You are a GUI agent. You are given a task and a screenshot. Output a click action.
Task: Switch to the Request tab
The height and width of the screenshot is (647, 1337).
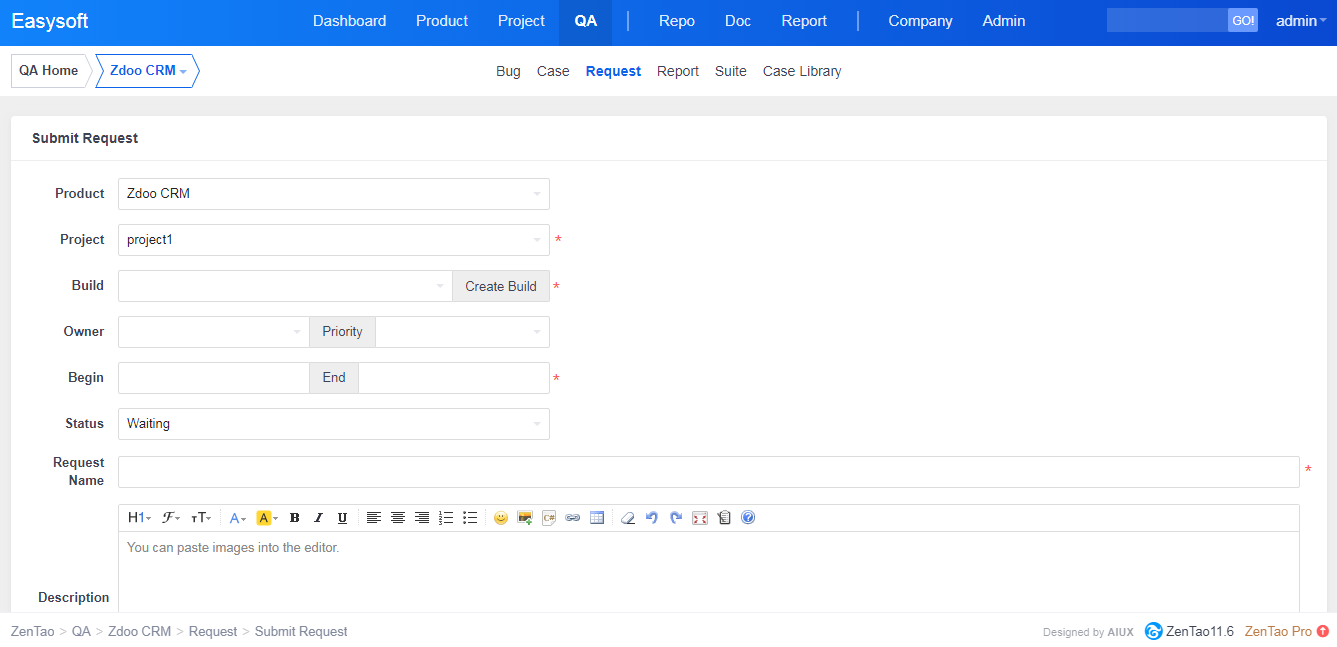tap(613, 71)
